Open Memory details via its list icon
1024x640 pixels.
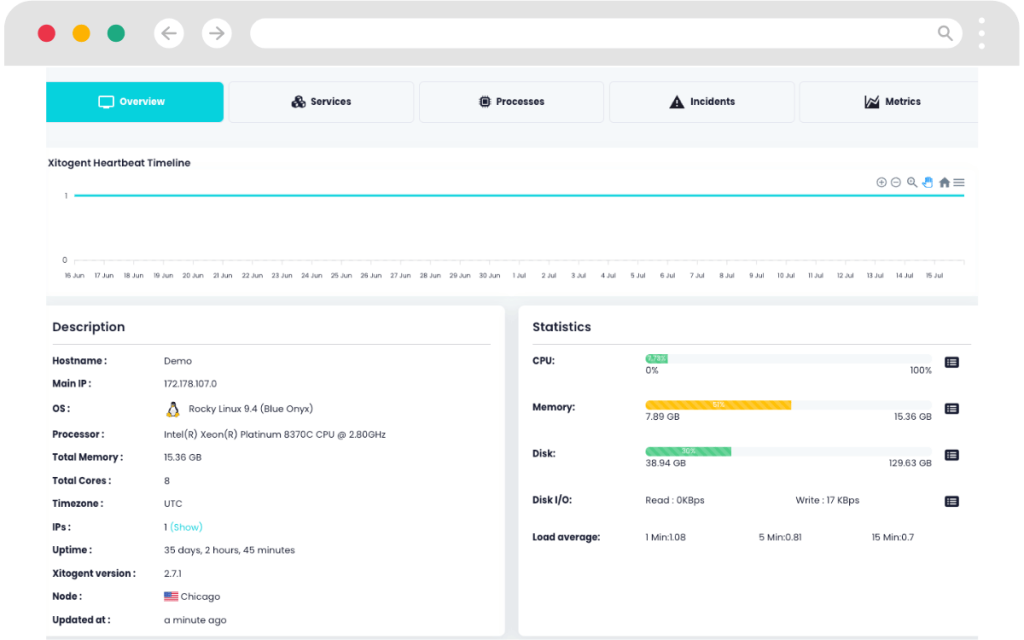click(951, 408)
